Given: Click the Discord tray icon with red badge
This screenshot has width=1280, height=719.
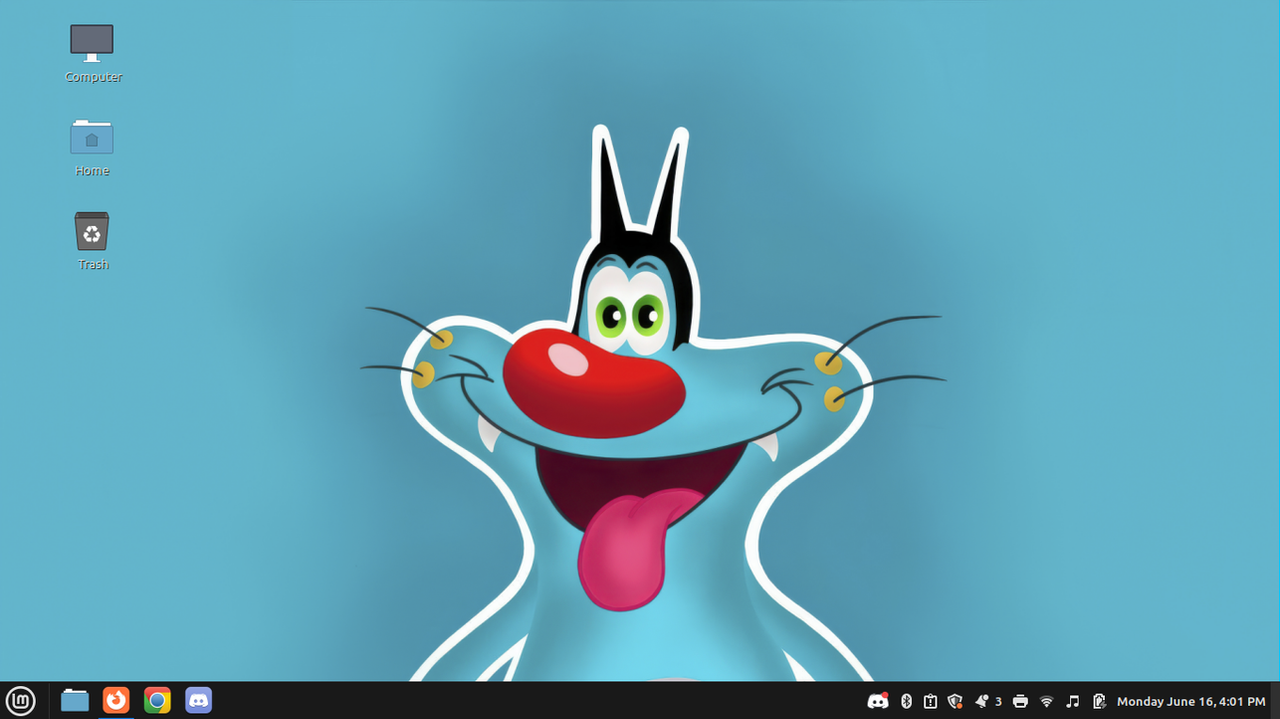Looking at the screenshot, I should [878, 701].
